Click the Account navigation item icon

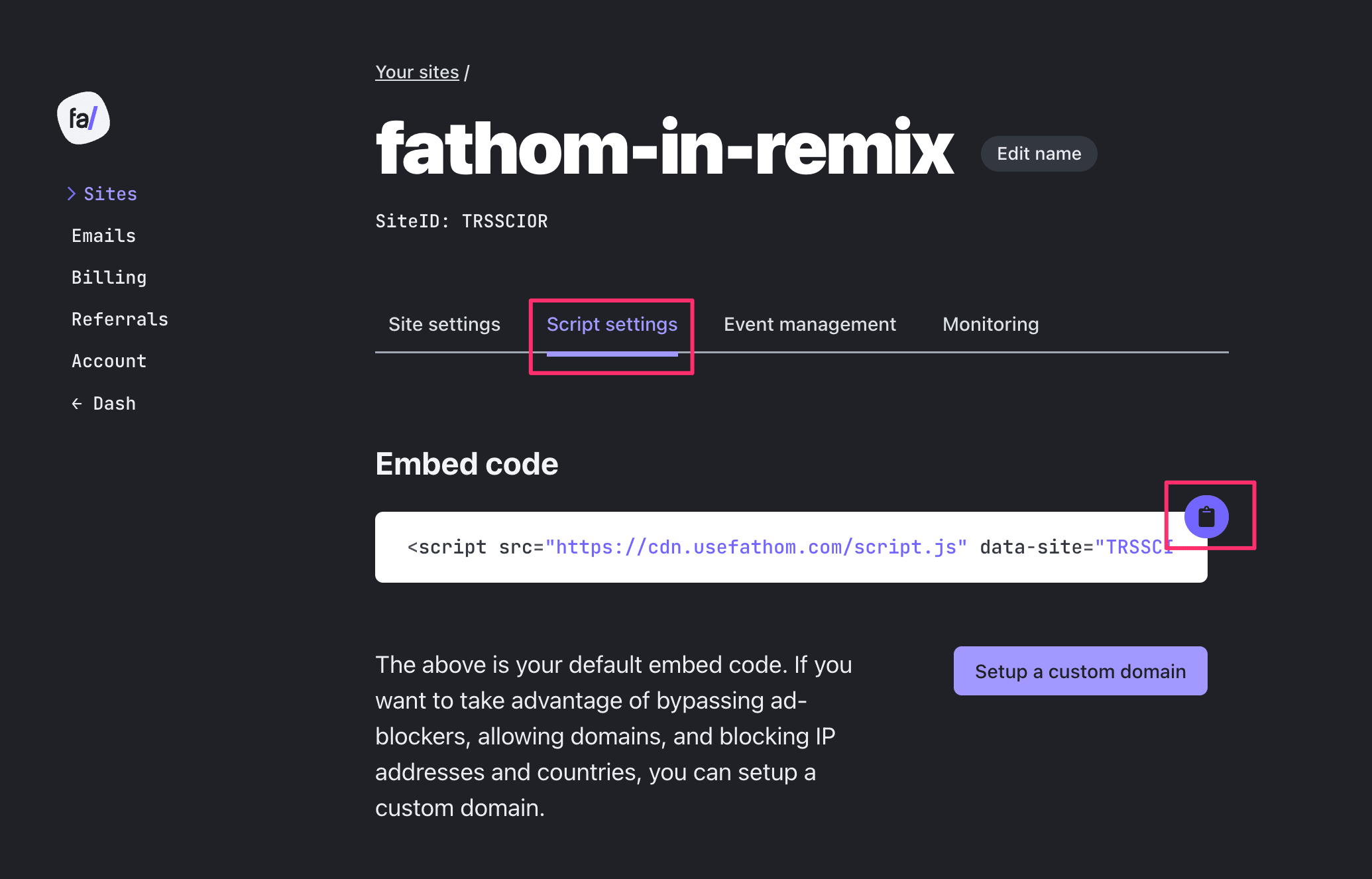click(107, 360)
